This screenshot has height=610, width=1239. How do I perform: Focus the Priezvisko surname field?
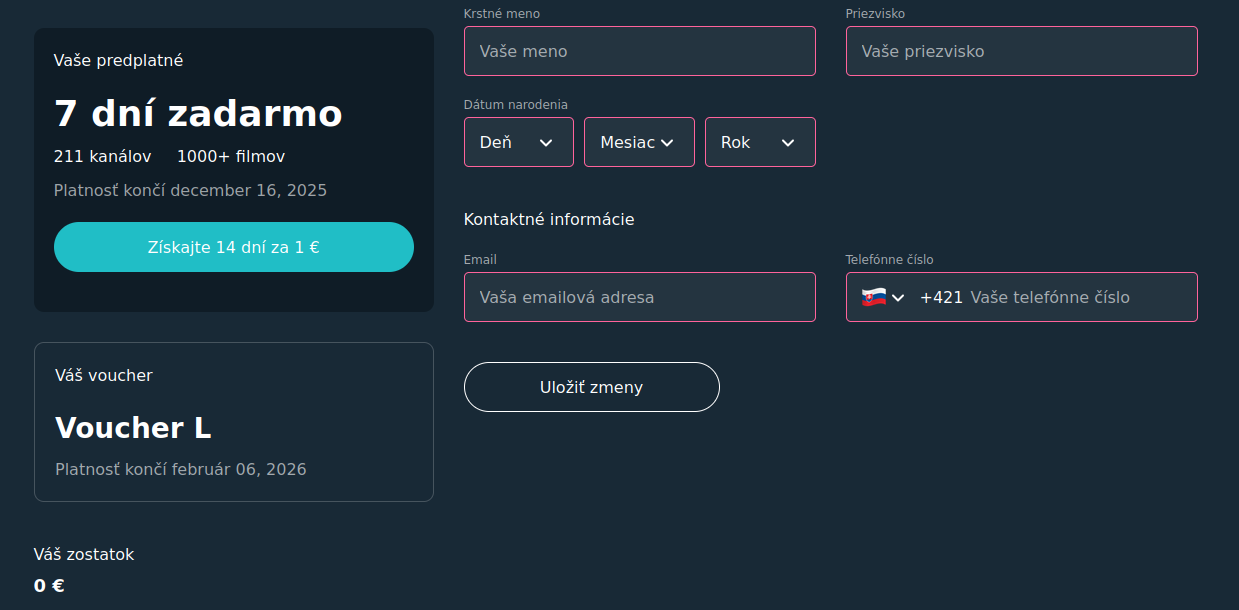click(1021, 51)
